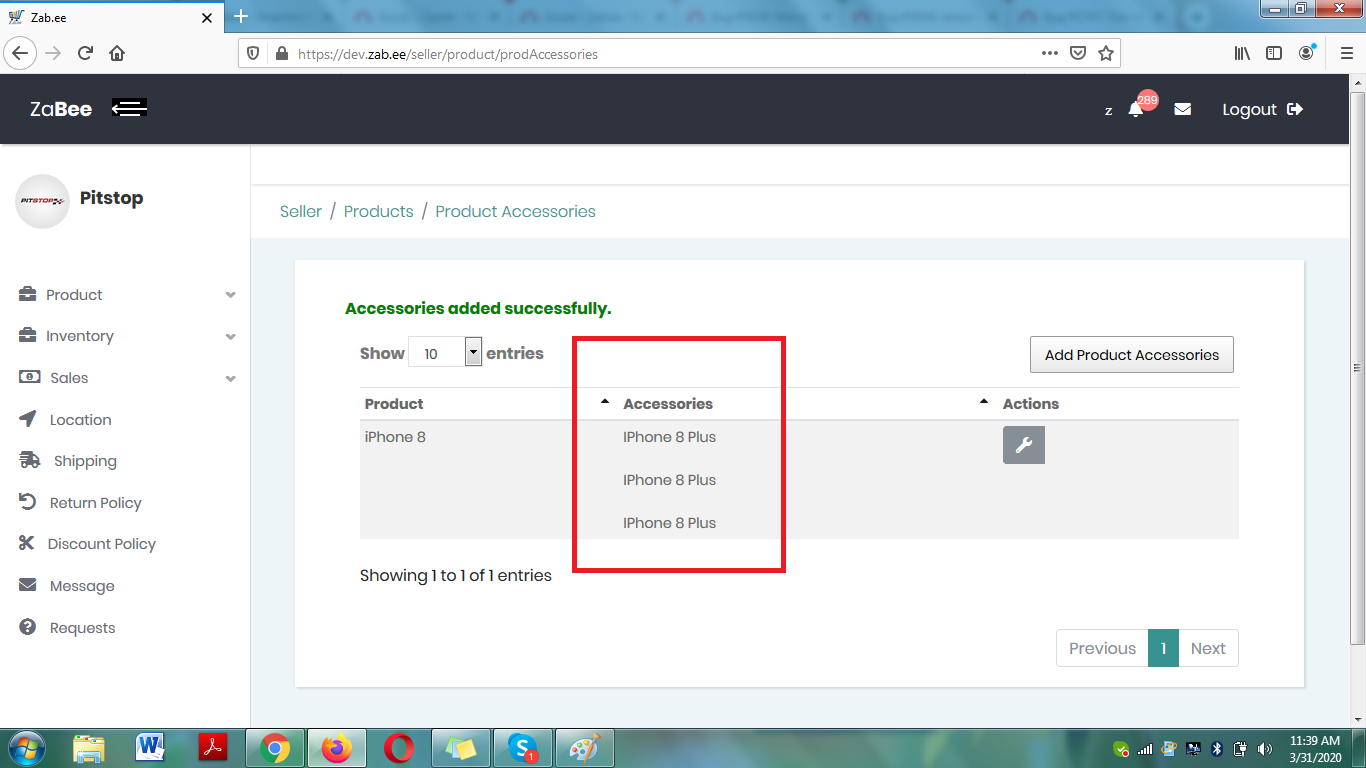The height and width of the screenshot is (768, 1366).
Task: Close the Zab.ee tab
Action: [207, 18]
